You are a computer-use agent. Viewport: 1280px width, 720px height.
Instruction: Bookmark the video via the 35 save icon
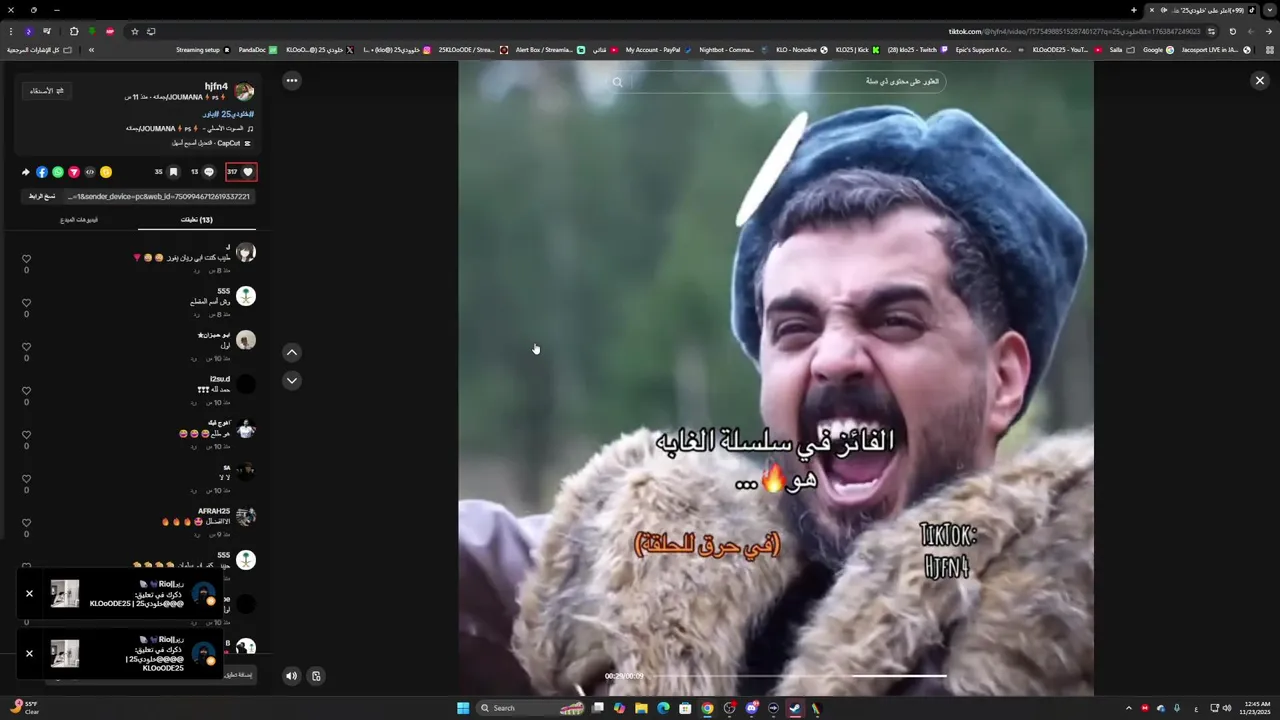click(x=173, y=172)
